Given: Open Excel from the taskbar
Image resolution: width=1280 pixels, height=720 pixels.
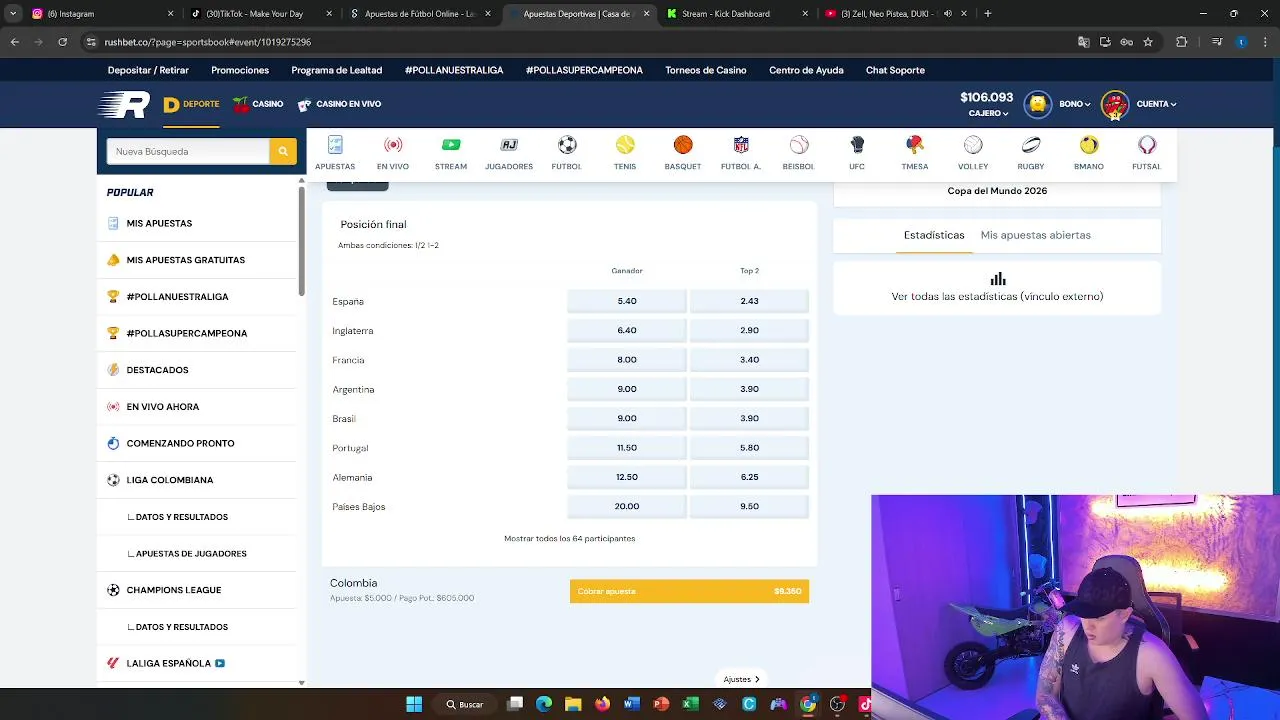Looking at the screenshot, I should pyautogui.click(x=690, y=704).
